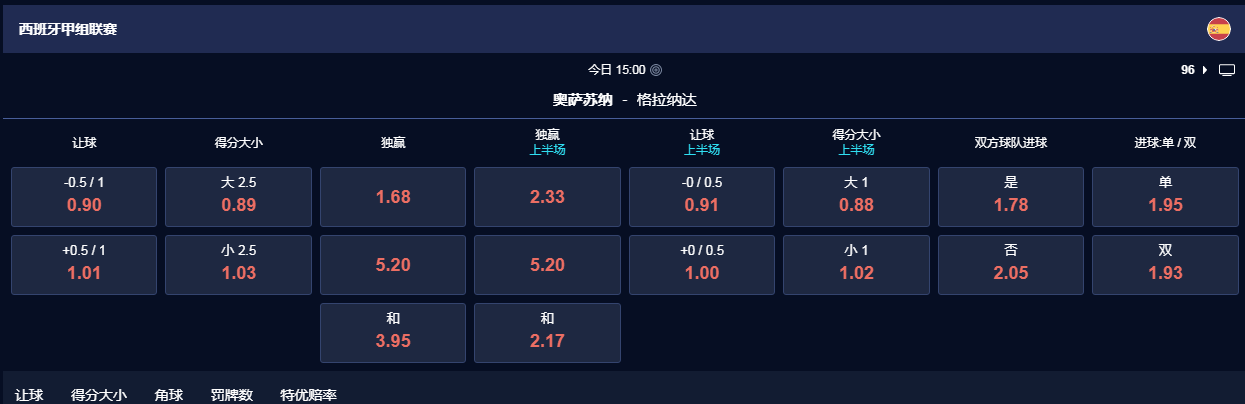Viewport: 1245px width, 404px height.
Task: Select both teams score 是 1.78
Action: 1011,197
